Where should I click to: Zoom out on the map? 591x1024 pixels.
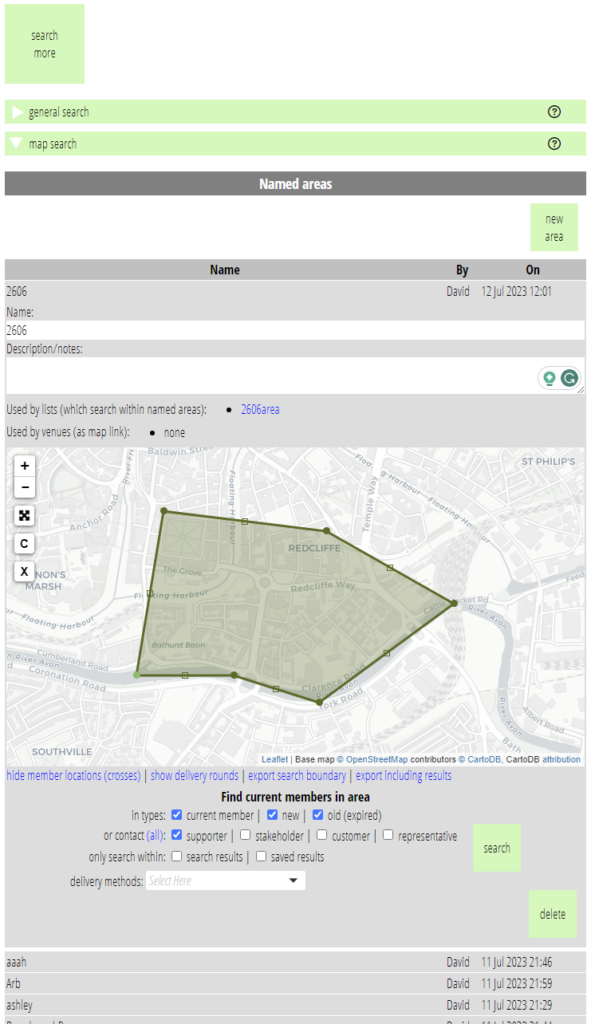pos(25,487)
